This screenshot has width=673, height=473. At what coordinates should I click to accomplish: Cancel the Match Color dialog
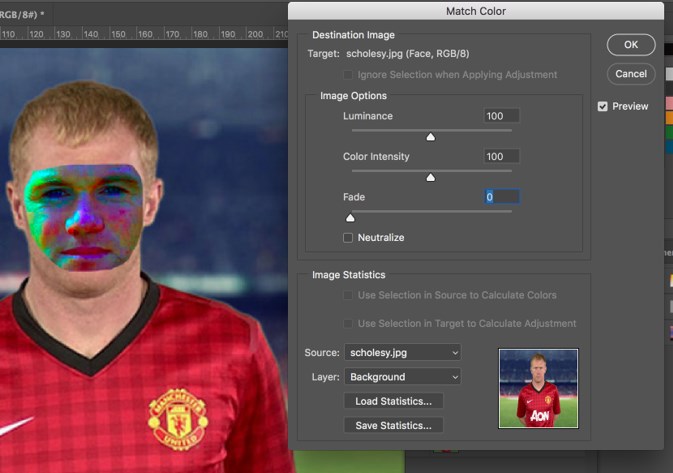point(631,74)
